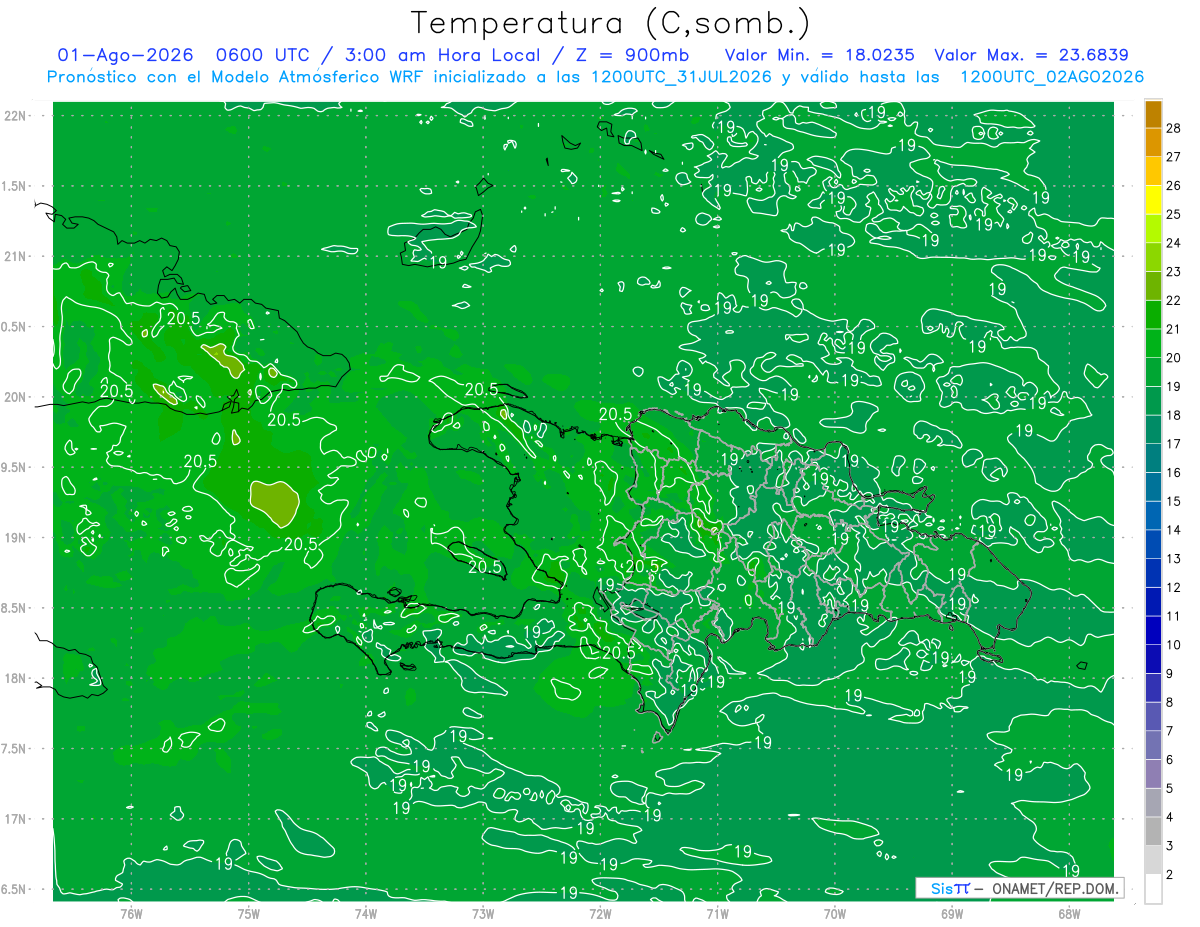
Task: Click the 76W longitude axis label
Action: point(131,913)
